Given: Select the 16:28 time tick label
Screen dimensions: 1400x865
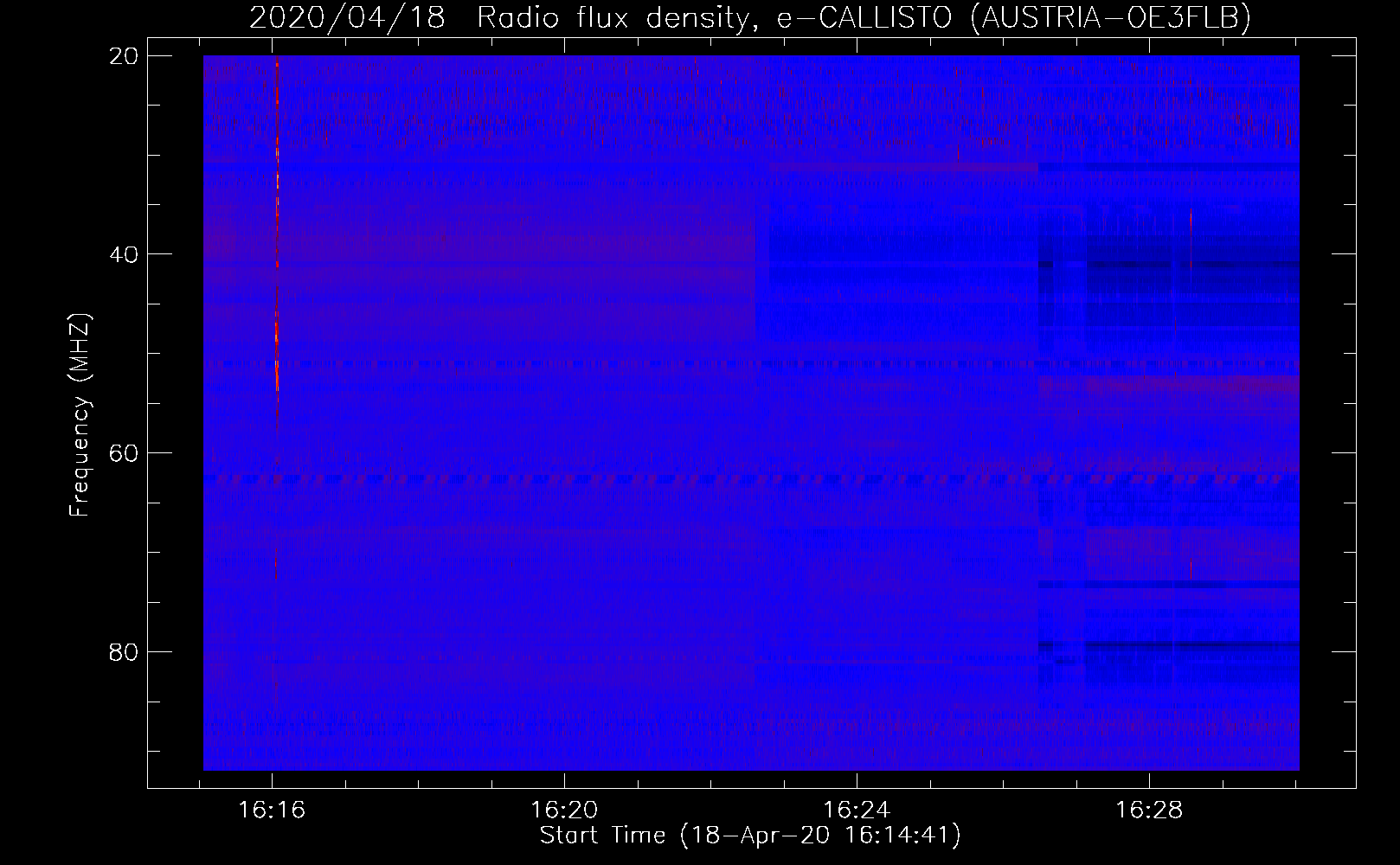Looking at the screenshot, I should click(x=1148, y=811).
